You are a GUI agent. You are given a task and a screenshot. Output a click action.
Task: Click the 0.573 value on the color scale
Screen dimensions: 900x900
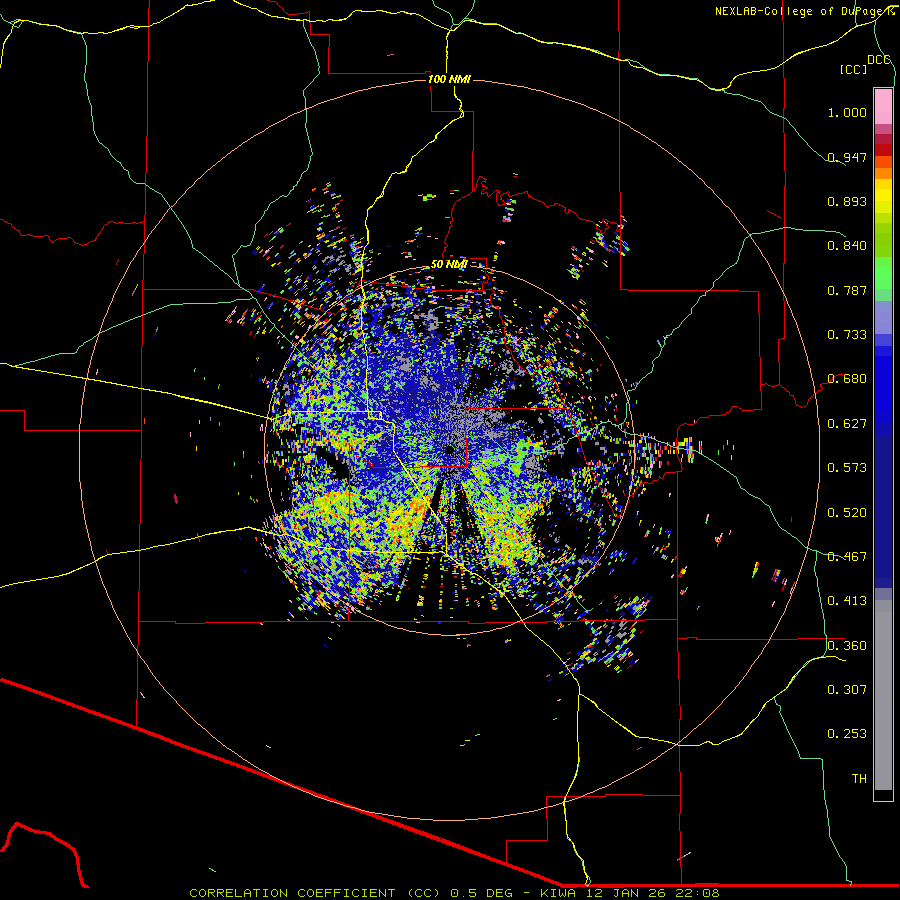point(847,468)
